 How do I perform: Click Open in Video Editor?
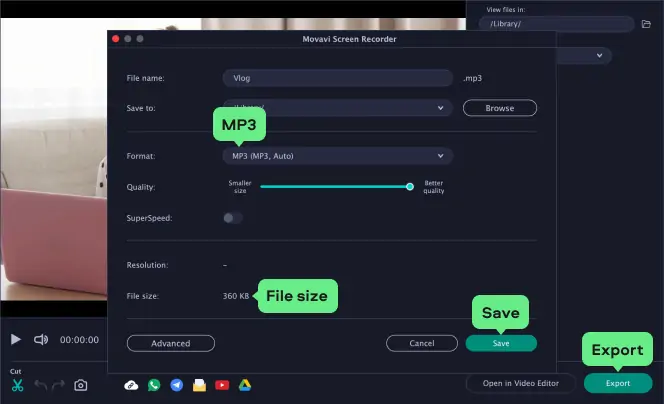[521, 383]
